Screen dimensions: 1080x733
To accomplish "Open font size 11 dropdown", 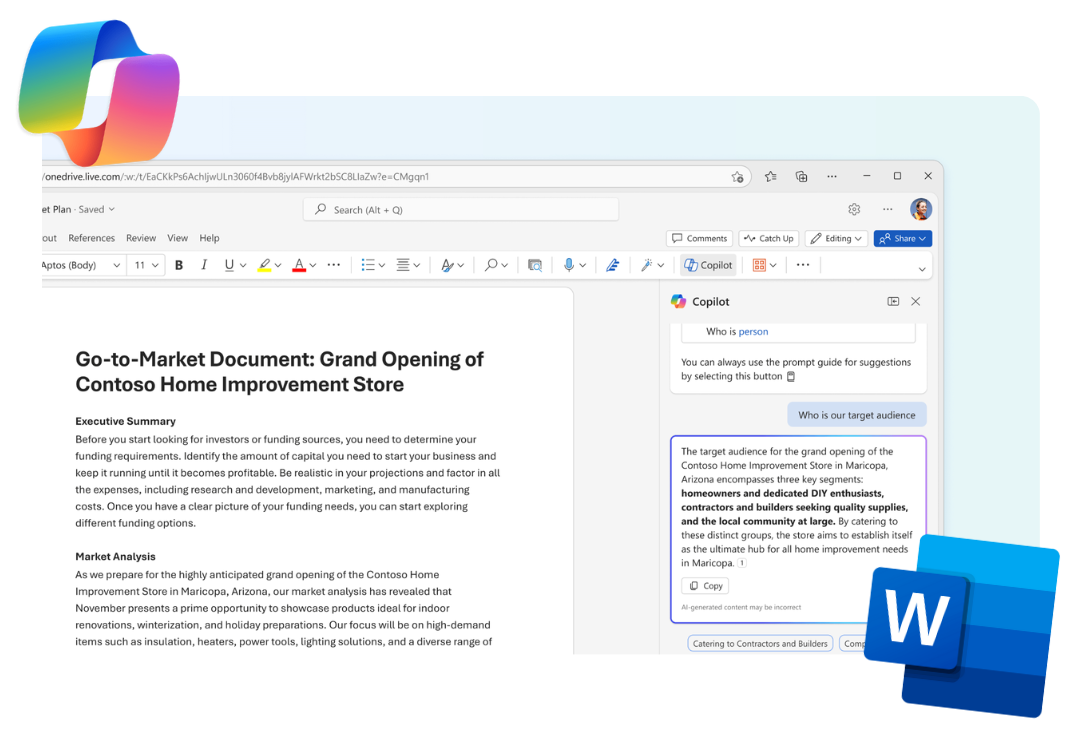I will pyautogui.click(x=155, y=265).
